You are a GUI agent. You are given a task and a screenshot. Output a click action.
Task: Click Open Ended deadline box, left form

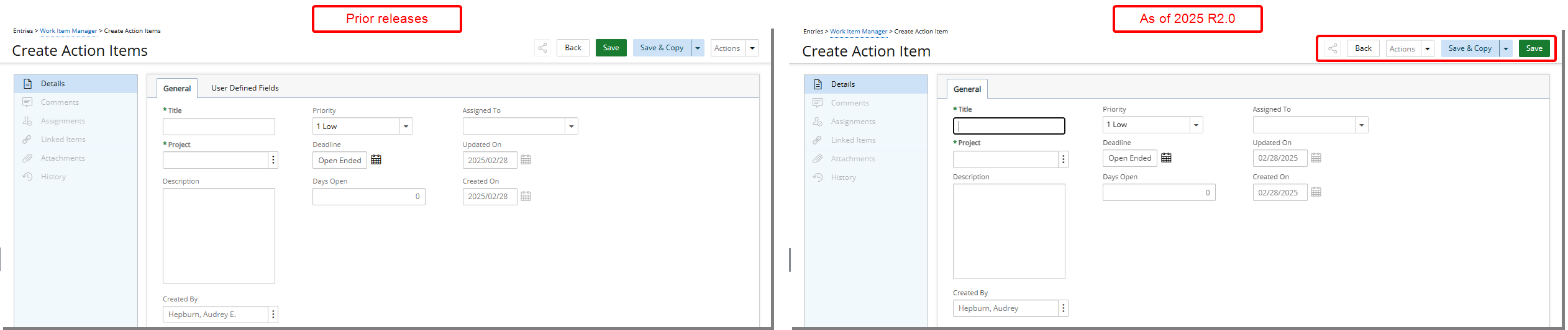tap(339, 160)
